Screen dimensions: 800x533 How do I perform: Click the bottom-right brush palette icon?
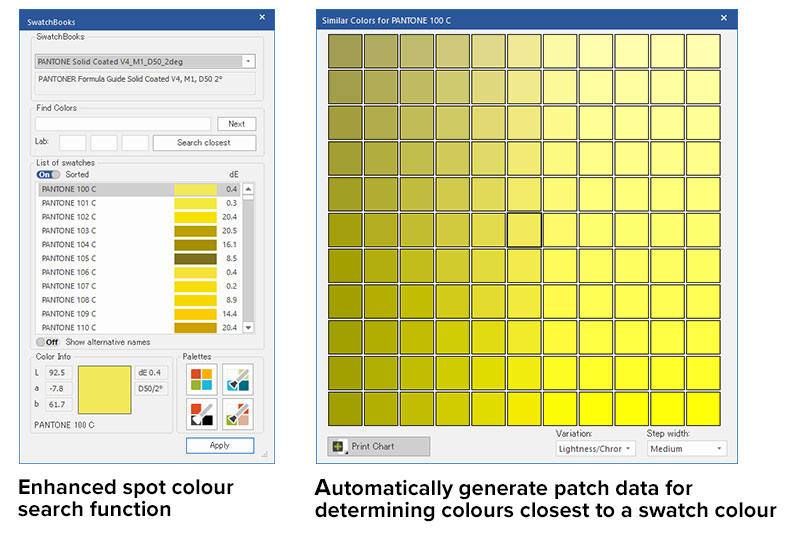tap(238, 414)
